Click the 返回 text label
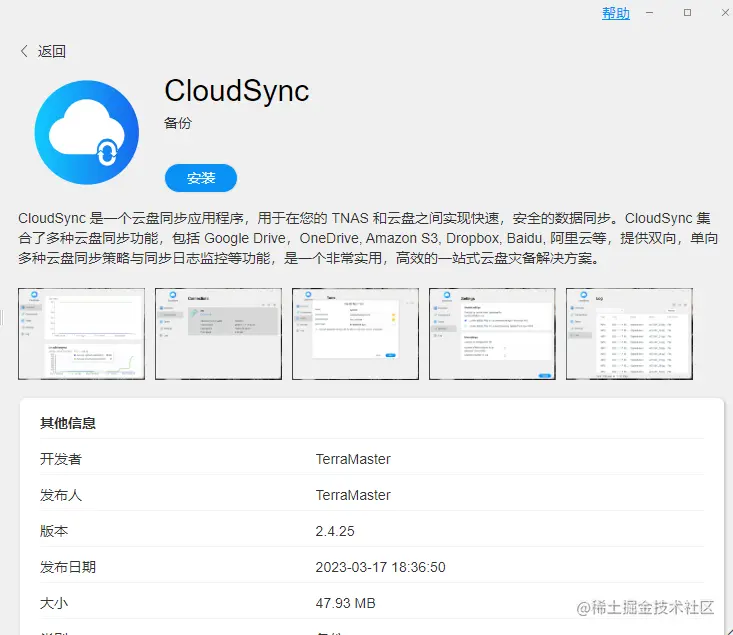 [51, 51]
